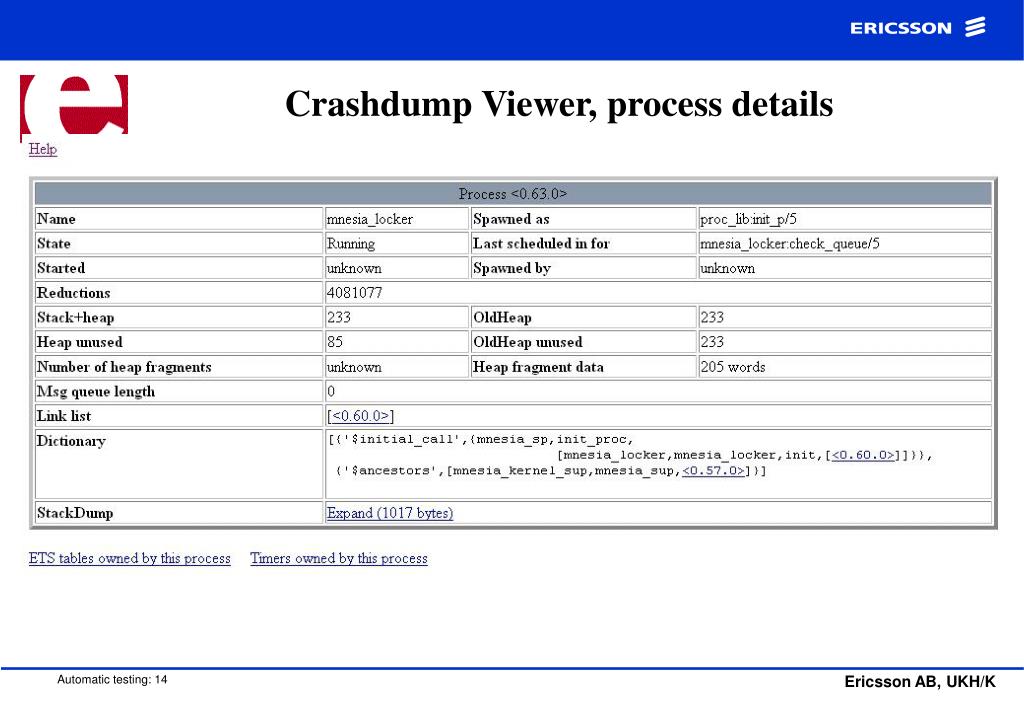
Task: Click the Spawned as label
Action: [x=511, y=219]
